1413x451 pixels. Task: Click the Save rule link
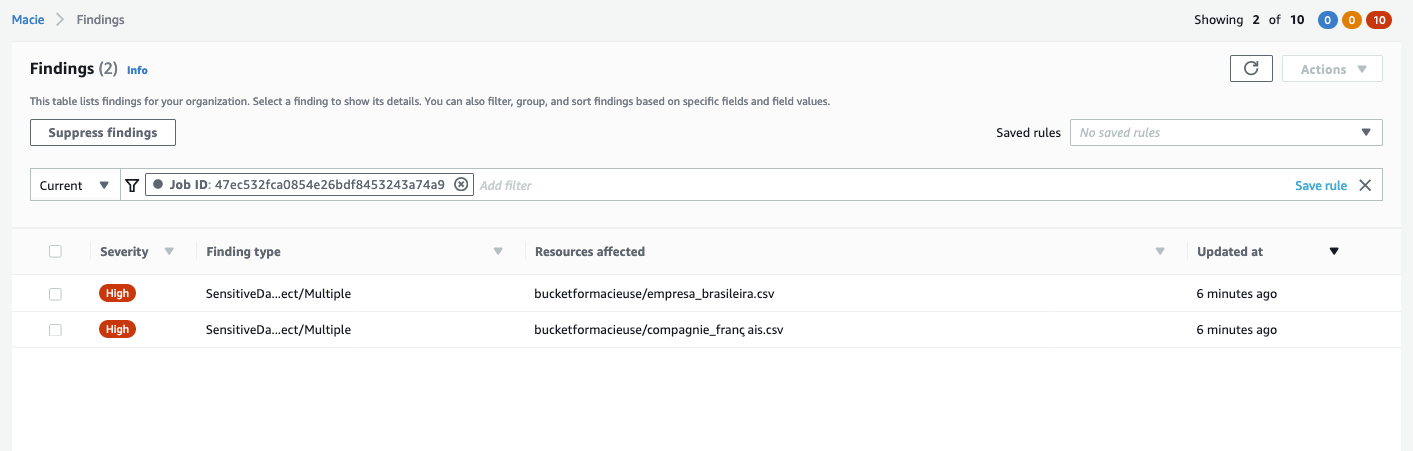(1321, 185)
